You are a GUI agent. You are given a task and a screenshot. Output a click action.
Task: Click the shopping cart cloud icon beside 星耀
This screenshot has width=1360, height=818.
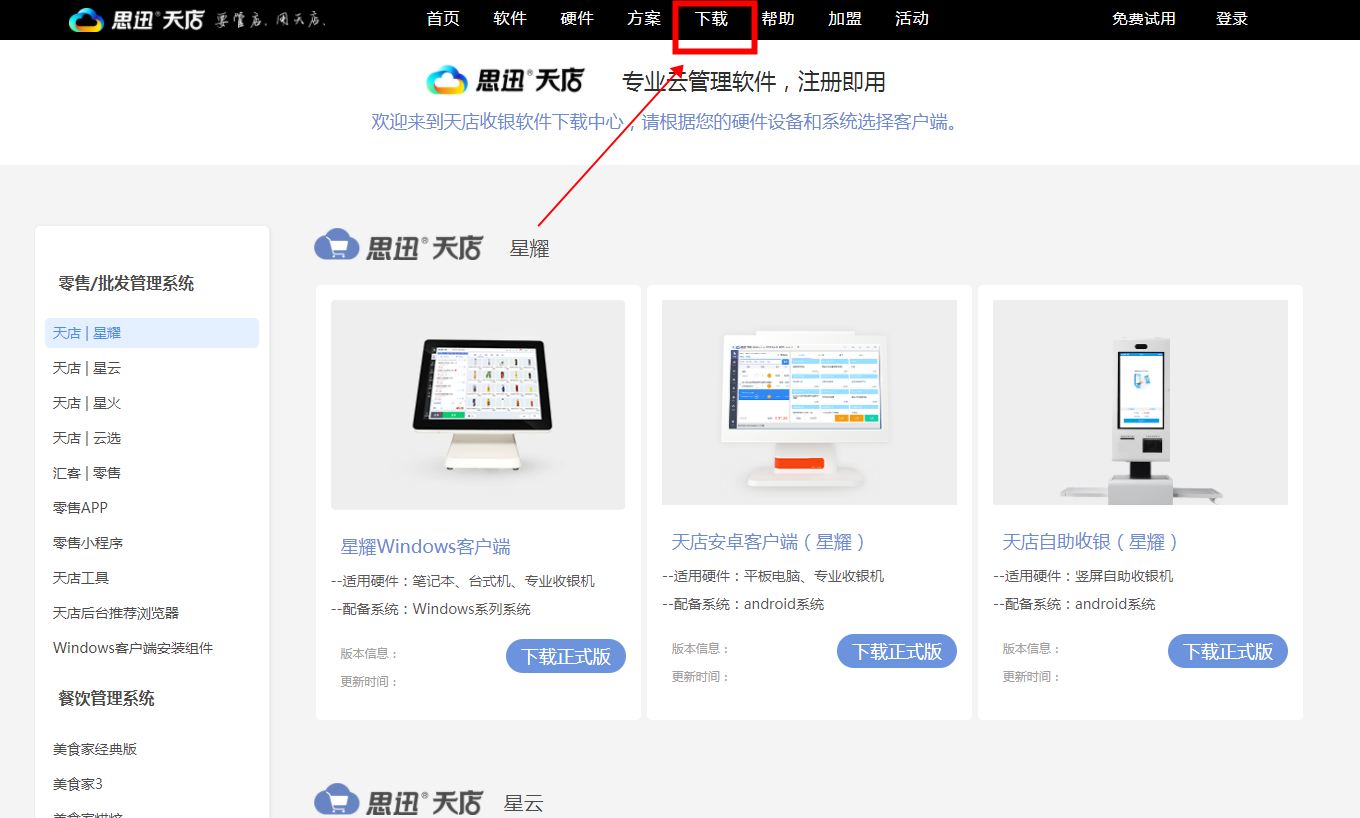(336, 245)
